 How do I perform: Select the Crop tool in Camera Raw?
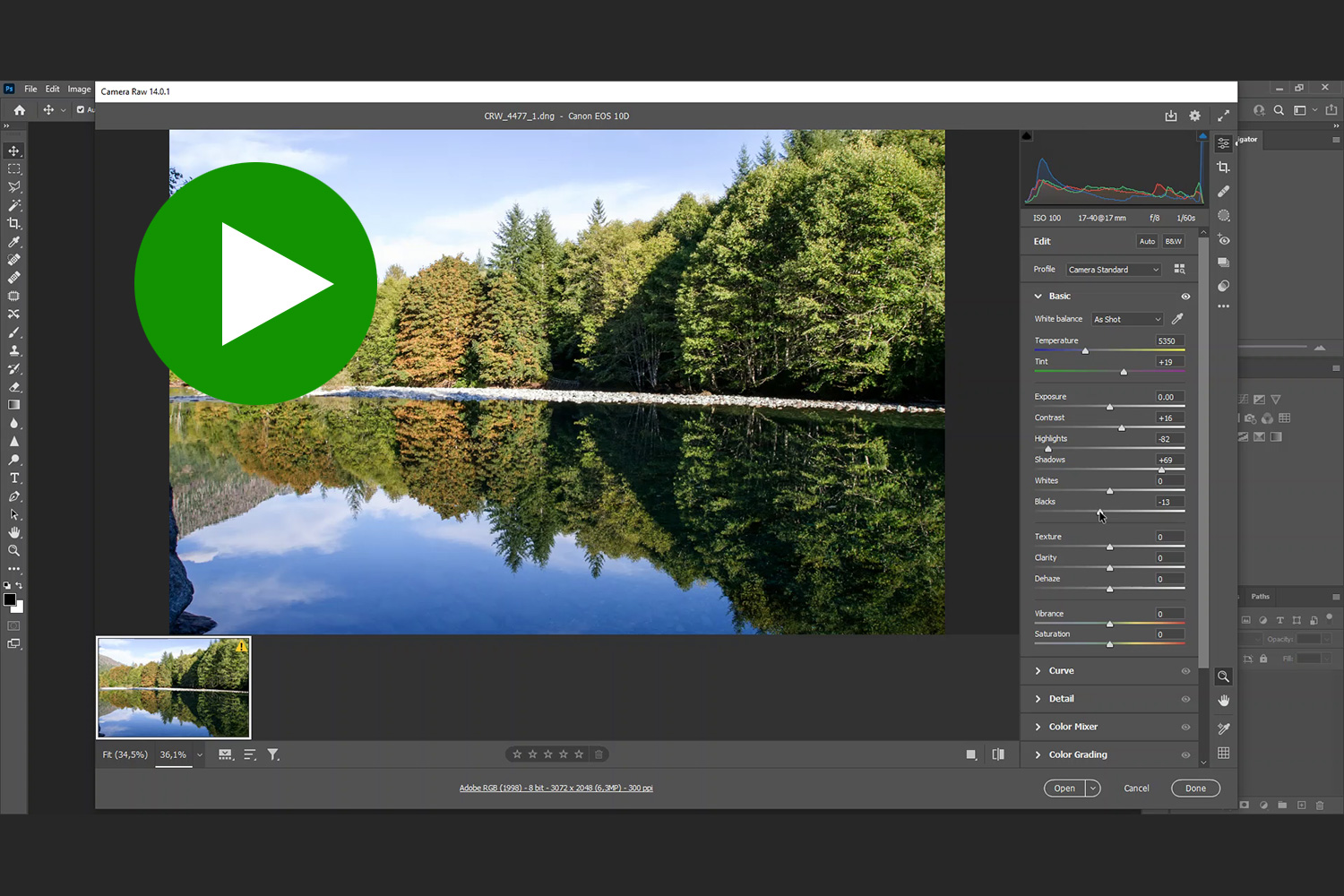1223,168
